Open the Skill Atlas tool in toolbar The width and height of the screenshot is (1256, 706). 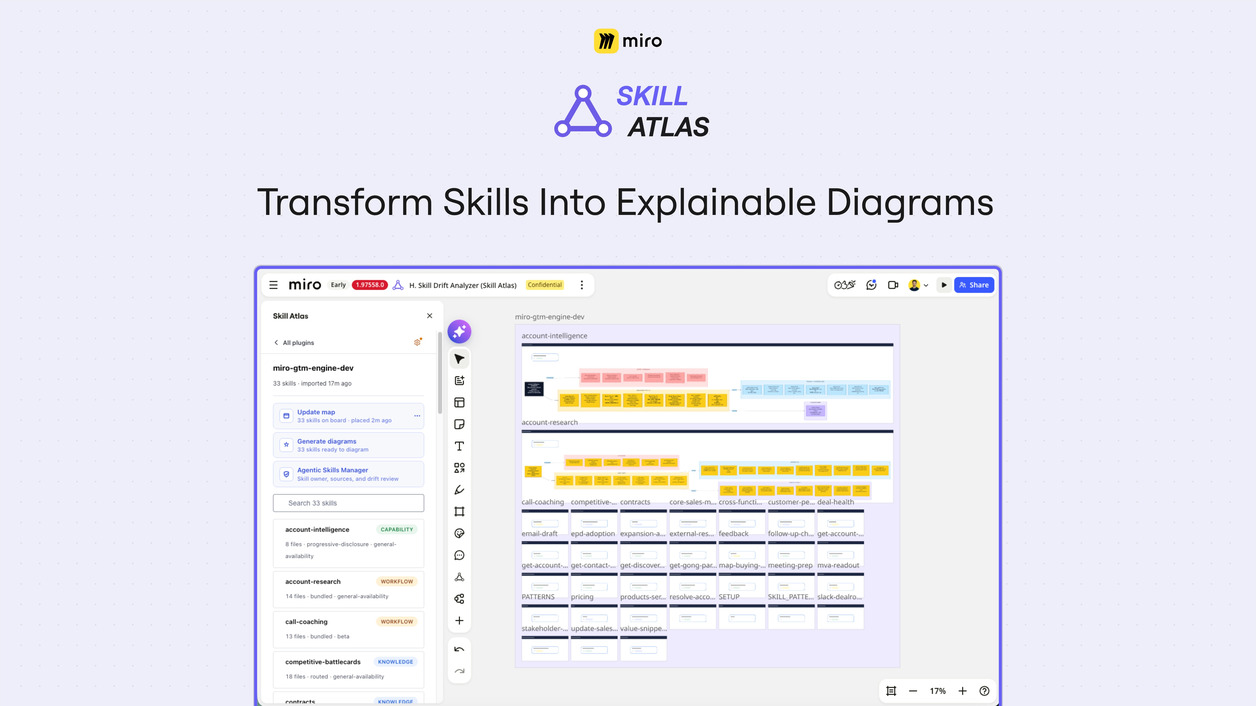[x=459, y=577]
